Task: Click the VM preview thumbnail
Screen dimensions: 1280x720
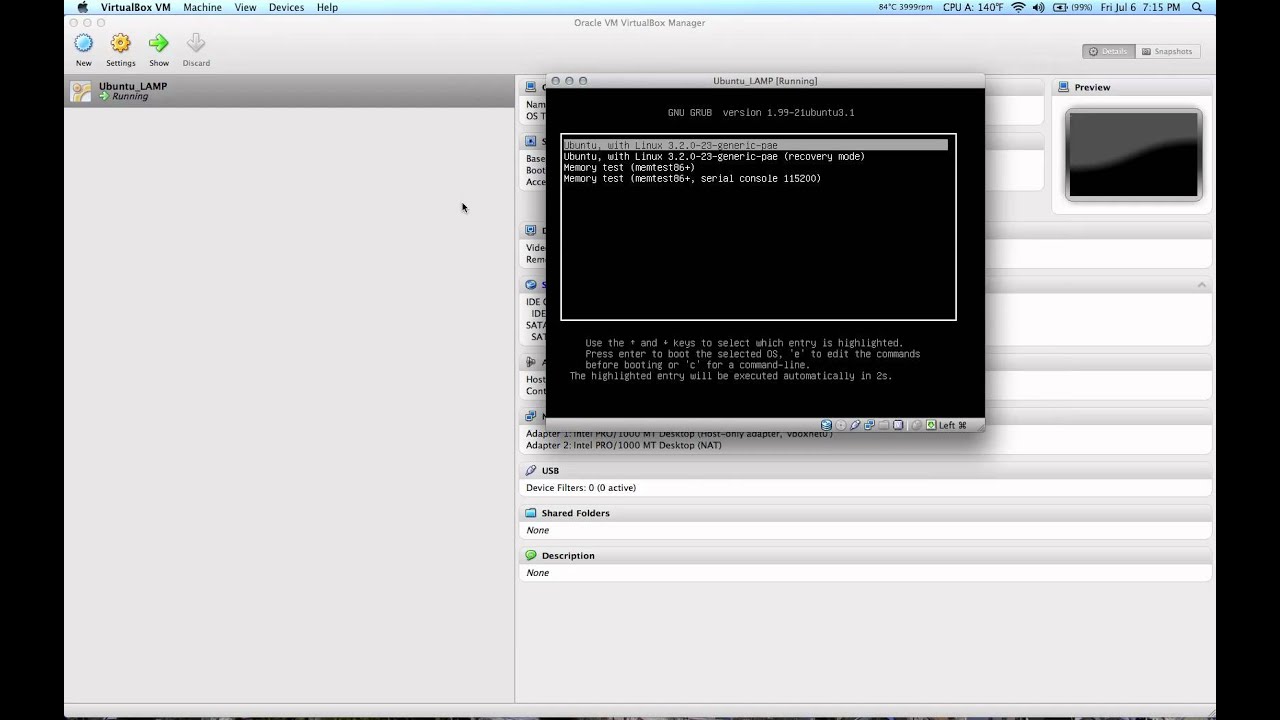Action: [x=1133, y=155]
